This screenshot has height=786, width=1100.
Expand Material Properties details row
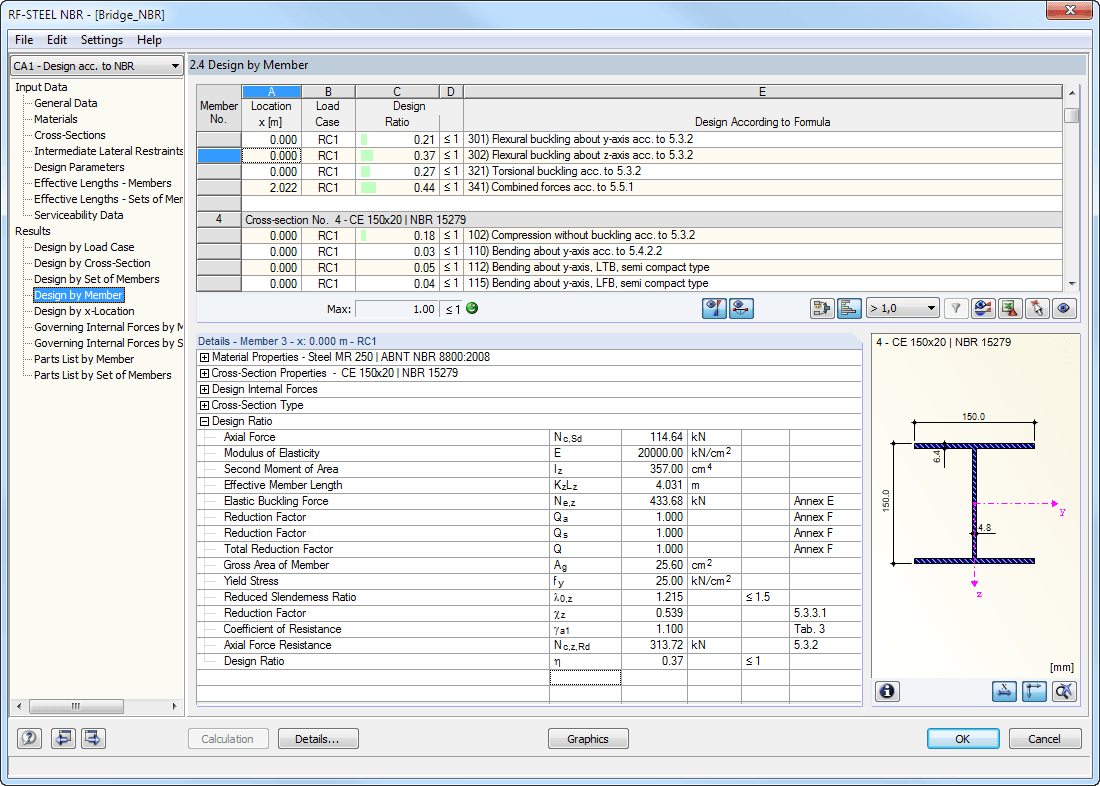(x=204, y=357)
